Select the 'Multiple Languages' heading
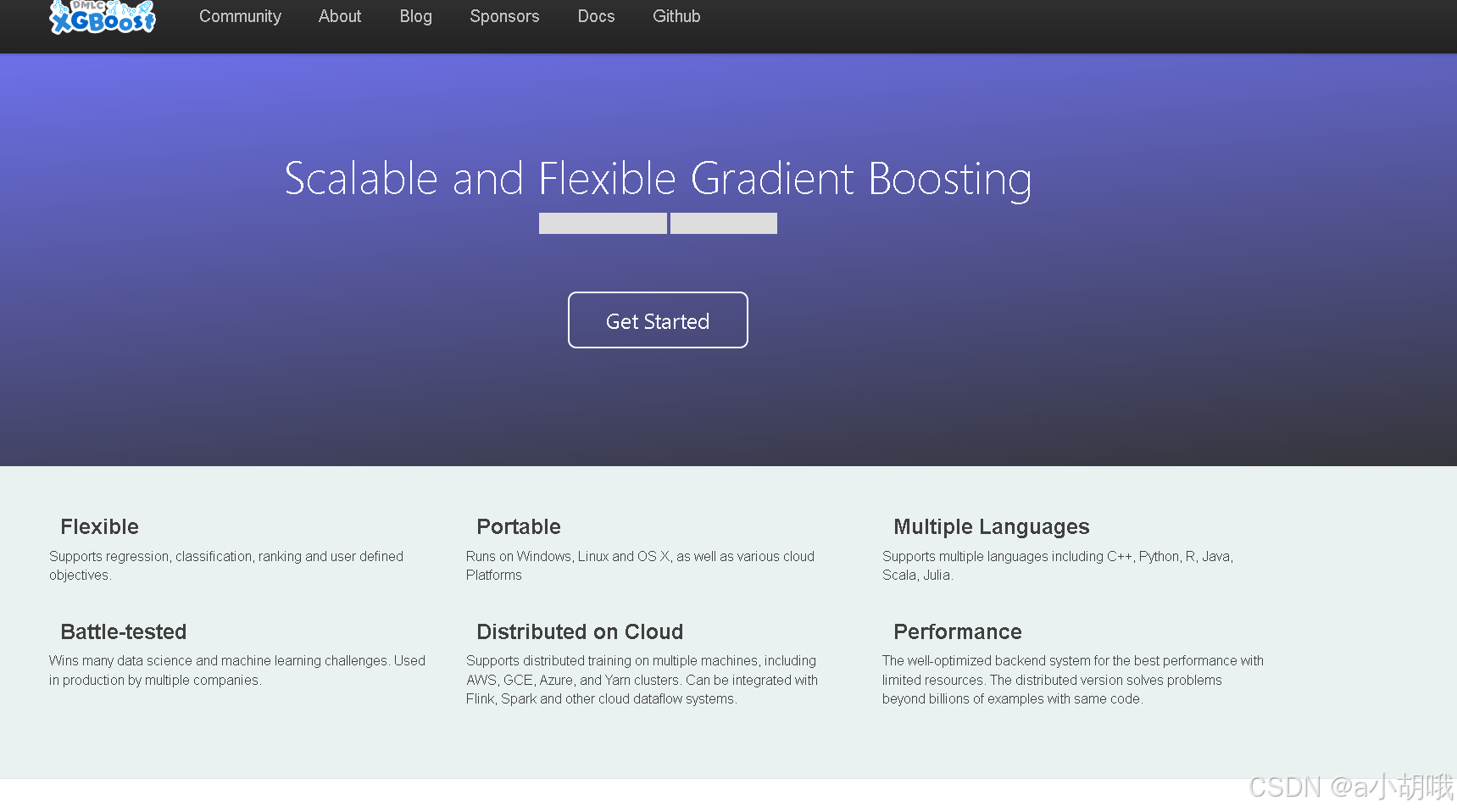1457x812 pixels. [x=992, y=527]
